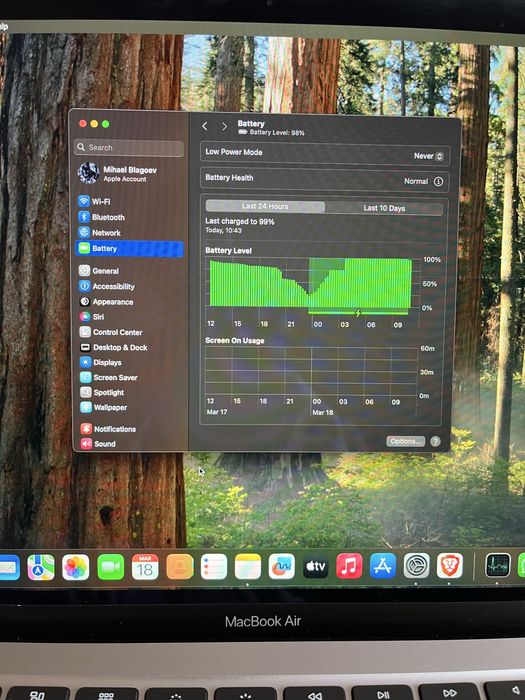Click the 'Battery Level: 98%' subtitle
This screenshot has height=700, width=525.
click(x=277, y=133)
